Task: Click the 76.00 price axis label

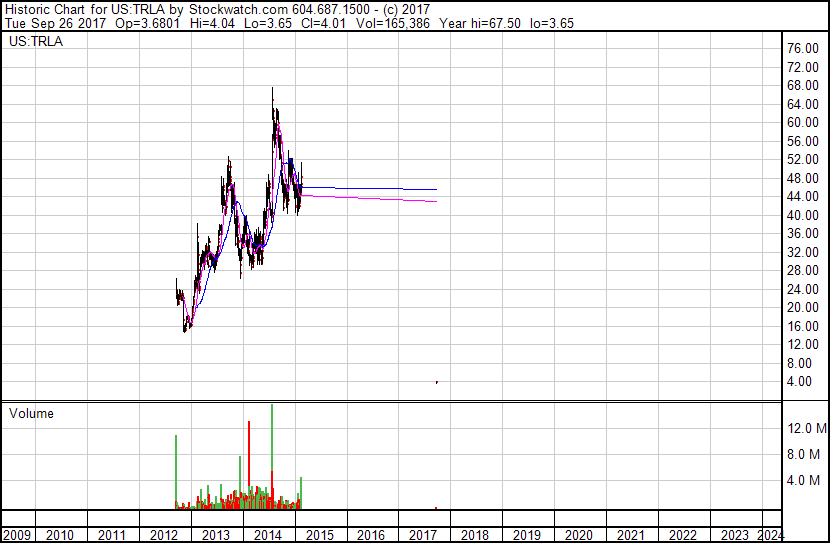Action: point(802,49)
